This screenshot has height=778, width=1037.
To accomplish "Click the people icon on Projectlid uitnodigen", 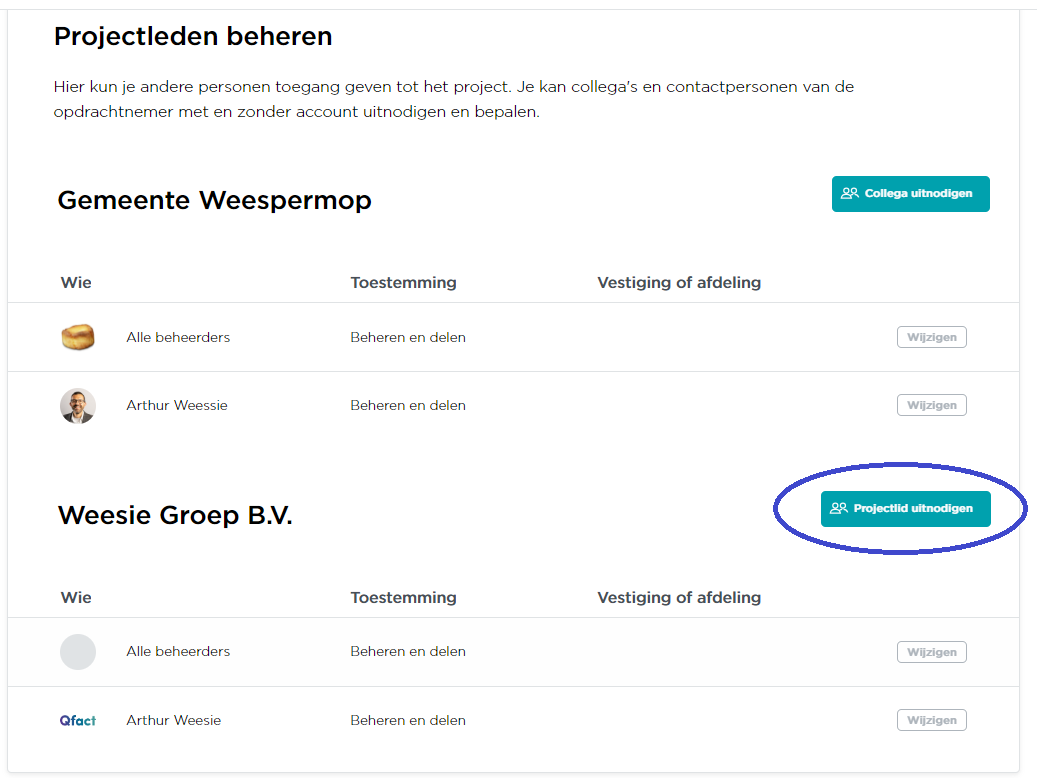I will click(839, 508).
